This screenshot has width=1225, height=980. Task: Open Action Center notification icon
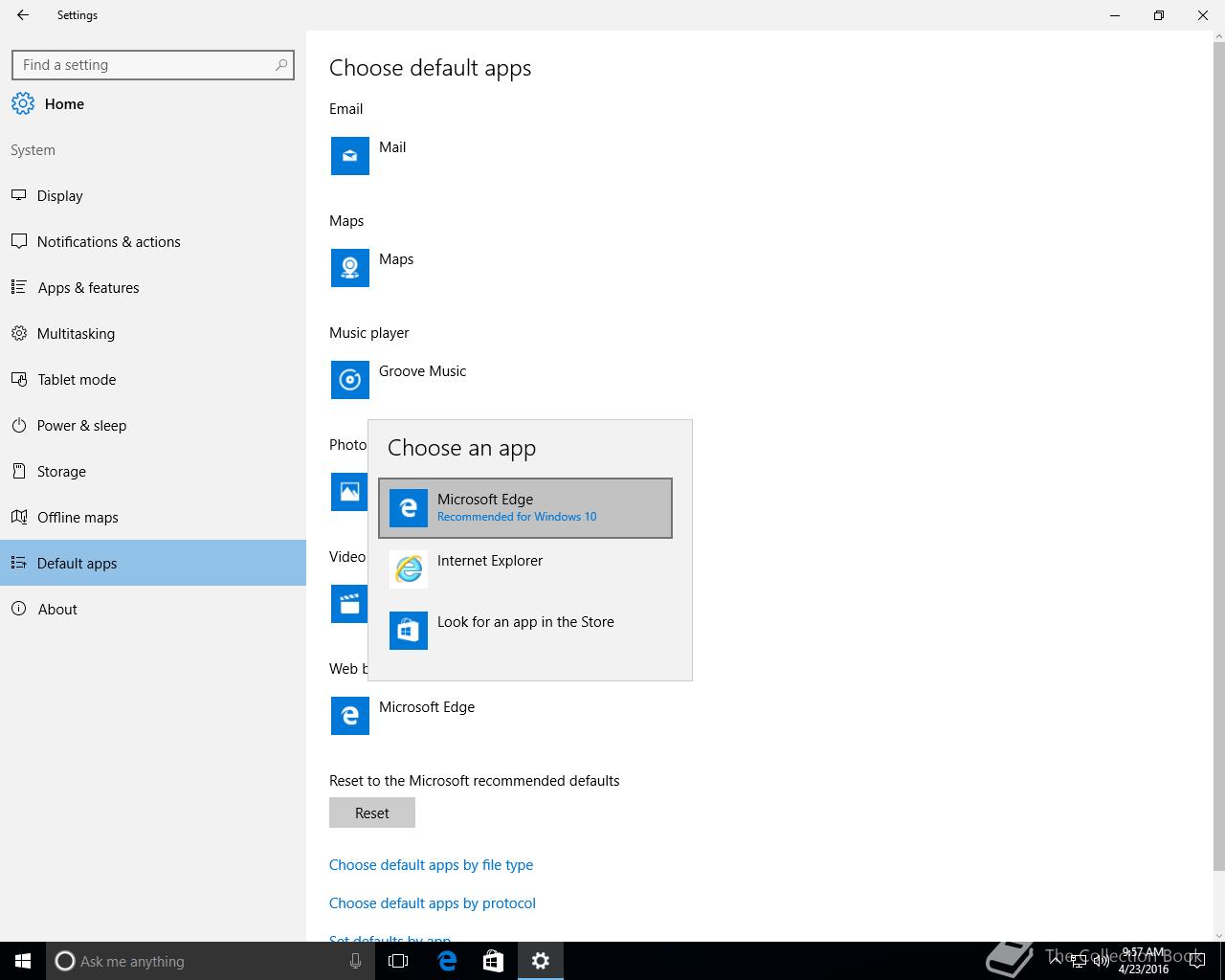[1197, 961]
